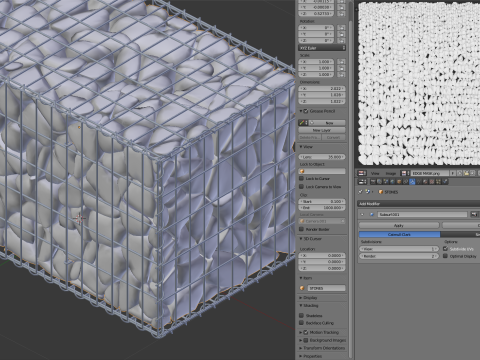Viewport: 480px width, 360px height.
Task: Expand the Transform Orientations panel
Action: 301,348
